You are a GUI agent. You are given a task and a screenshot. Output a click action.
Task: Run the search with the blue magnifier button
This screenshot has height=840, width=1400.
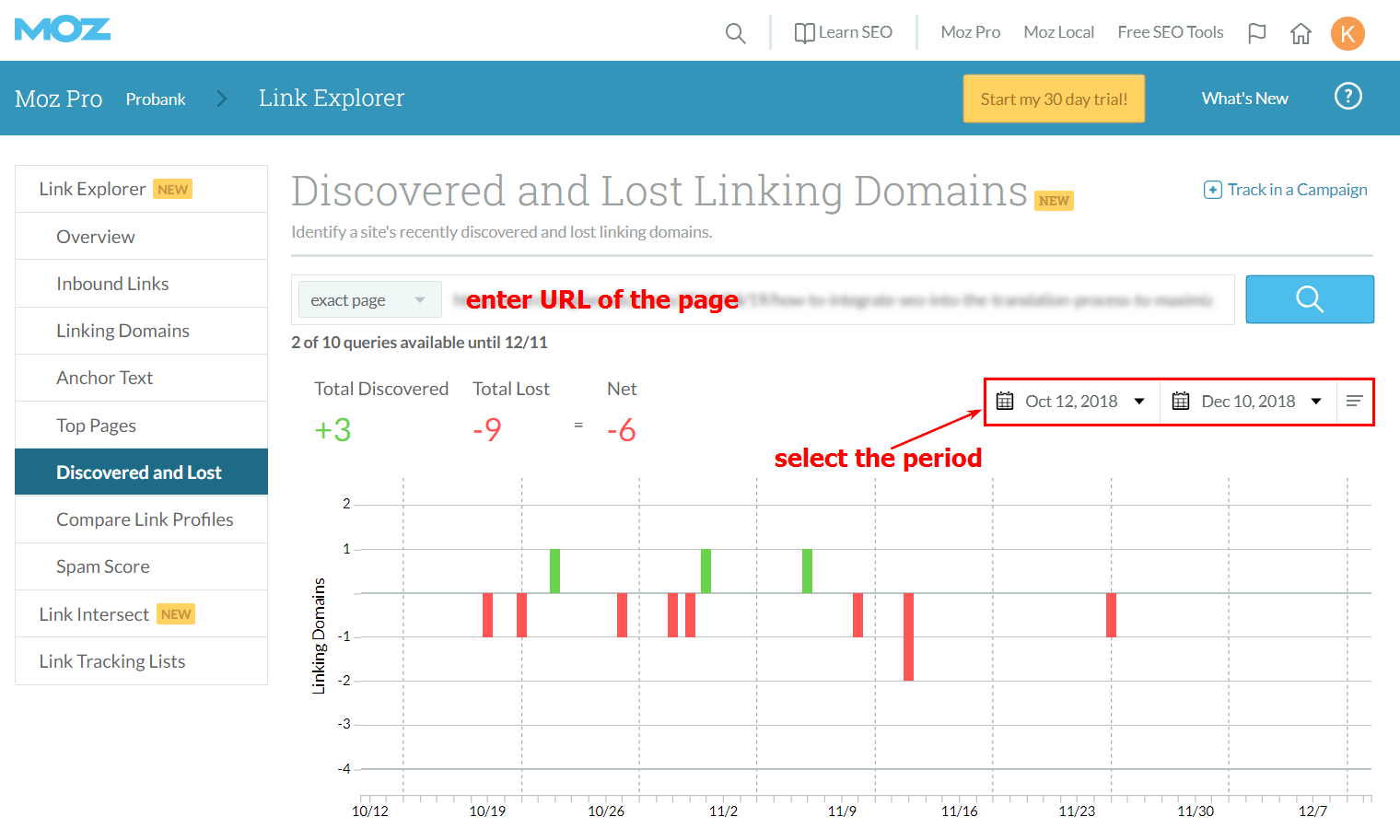[1309, 299]
